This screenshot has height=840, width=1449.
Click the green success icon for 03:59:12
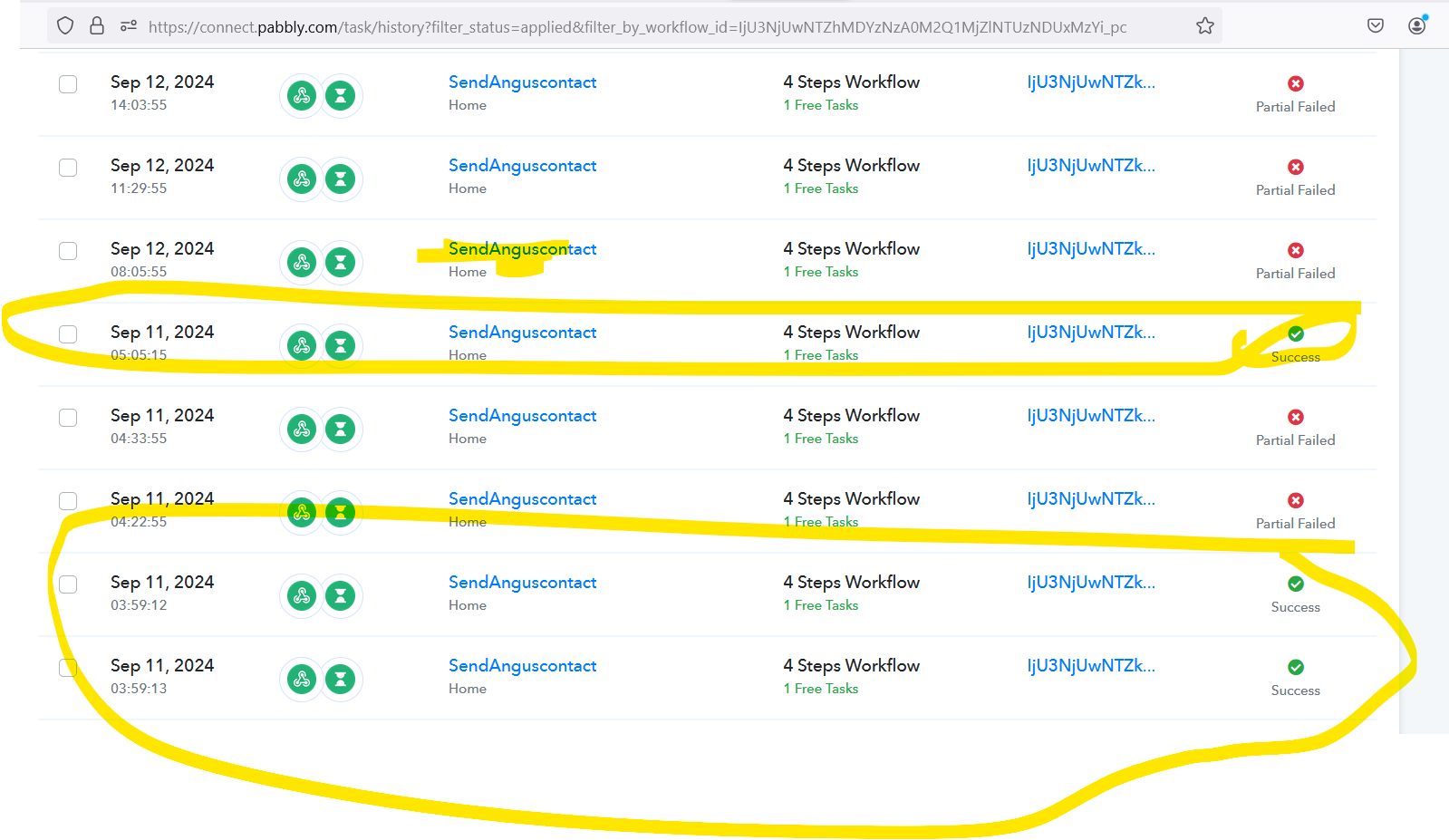pyautogui.click(x=1296, y=584)
